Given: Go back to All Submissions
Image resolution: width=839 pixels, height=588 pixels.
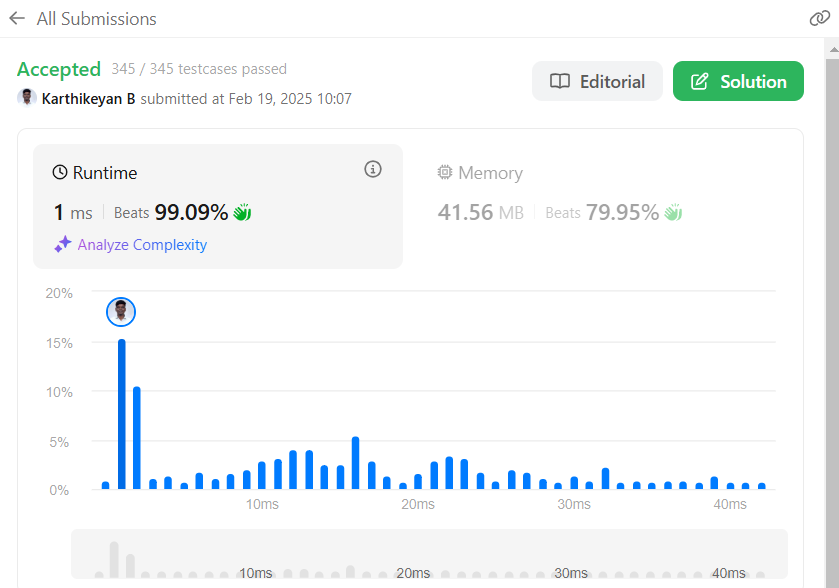Looking at the screenshot, I should pyautogui.click(x=96, y=18).
